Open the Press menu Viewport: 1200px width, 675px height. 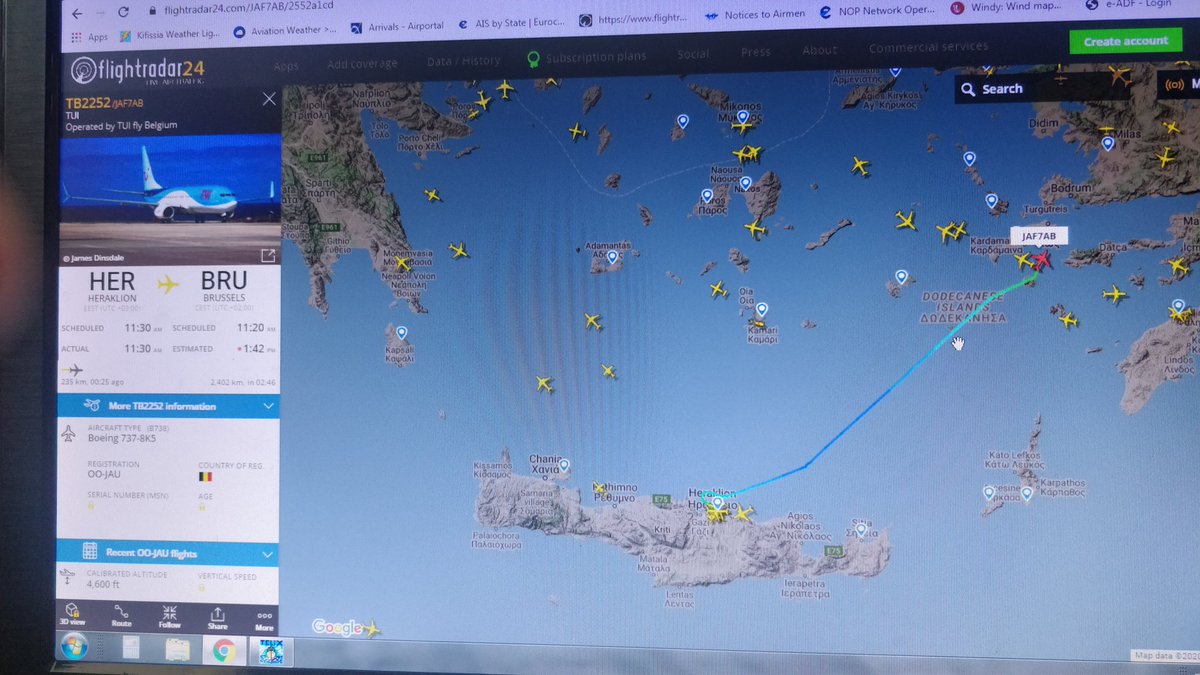click(x=756, y=52)
